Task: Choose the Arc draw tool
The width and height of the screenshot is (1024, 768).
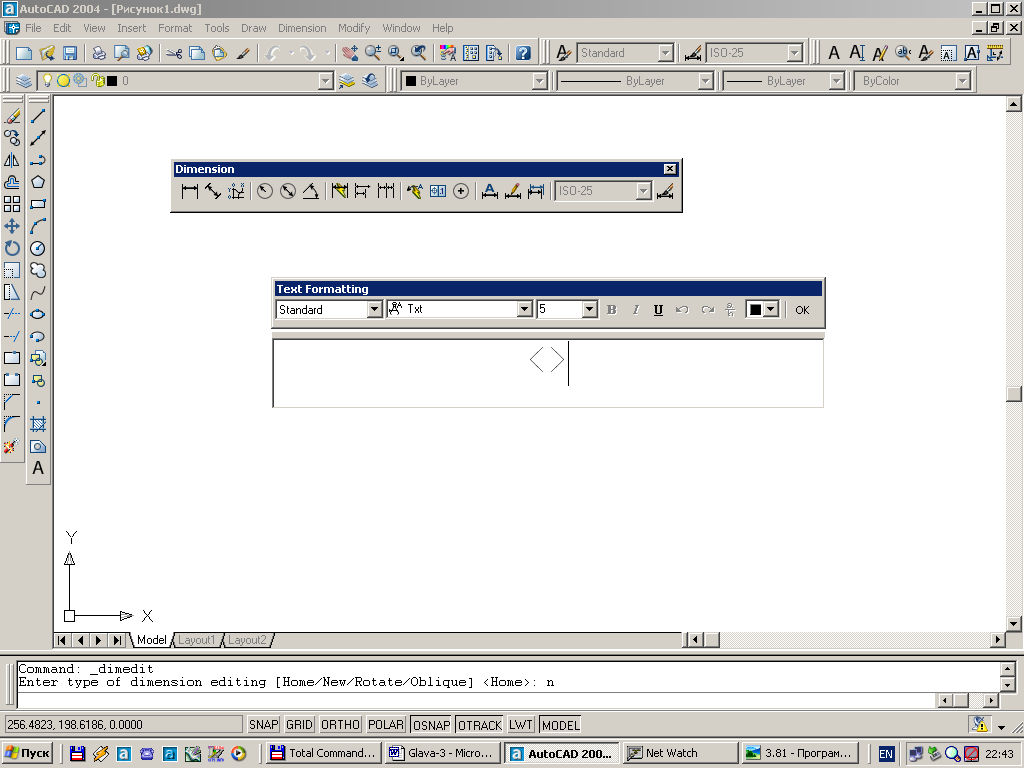Action: click(x=38, y=226)
